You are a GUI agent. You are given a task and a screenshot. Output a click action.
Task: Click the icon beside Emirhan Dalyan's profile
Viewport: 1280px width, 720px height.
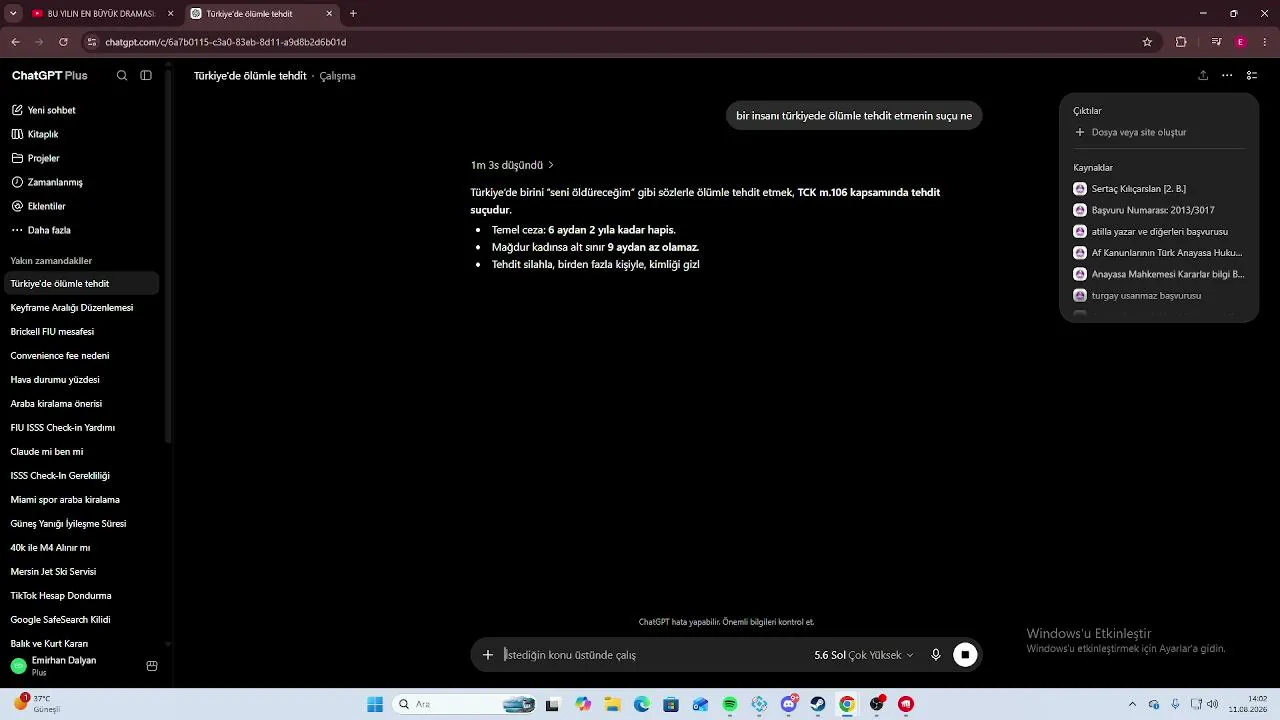click(152, 666)
